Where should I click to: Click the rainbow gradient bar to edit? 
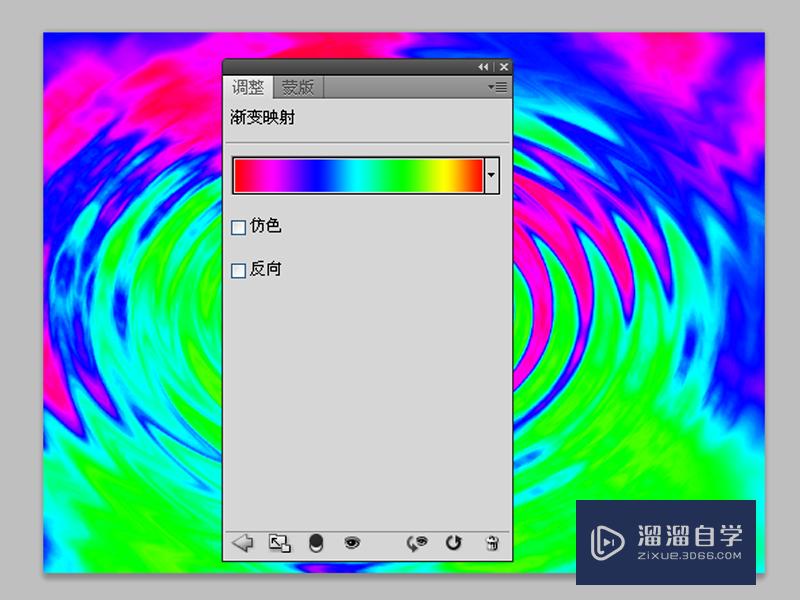click(x=358, y=176)
